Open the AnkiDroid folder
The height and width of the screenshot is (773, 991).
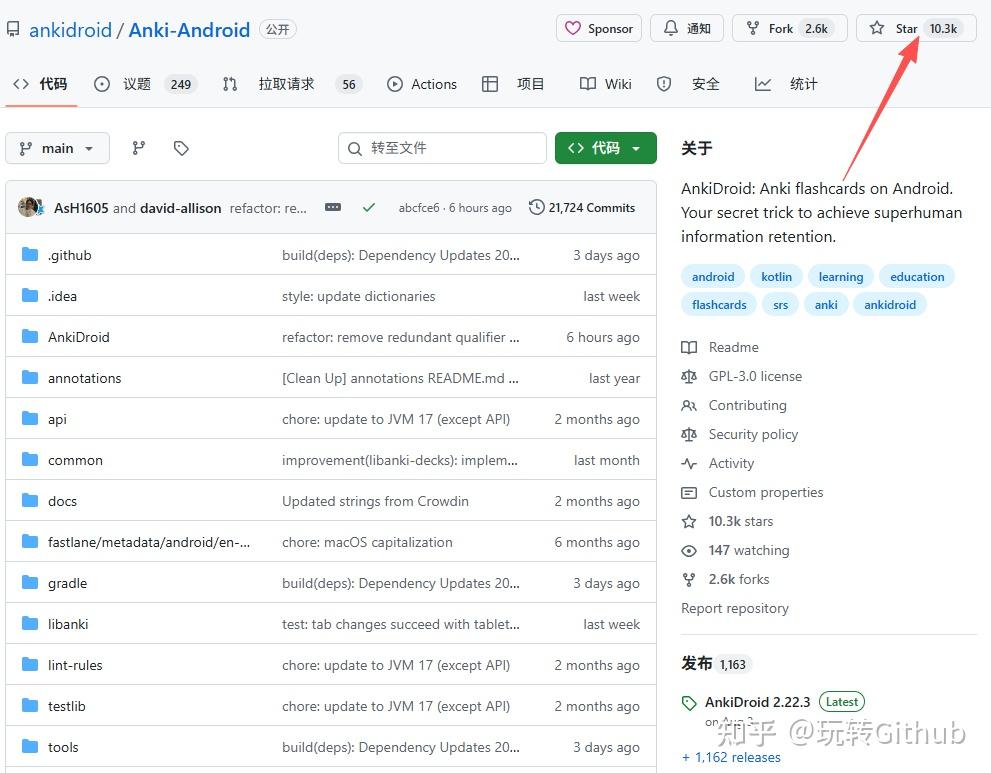point(78,337)
